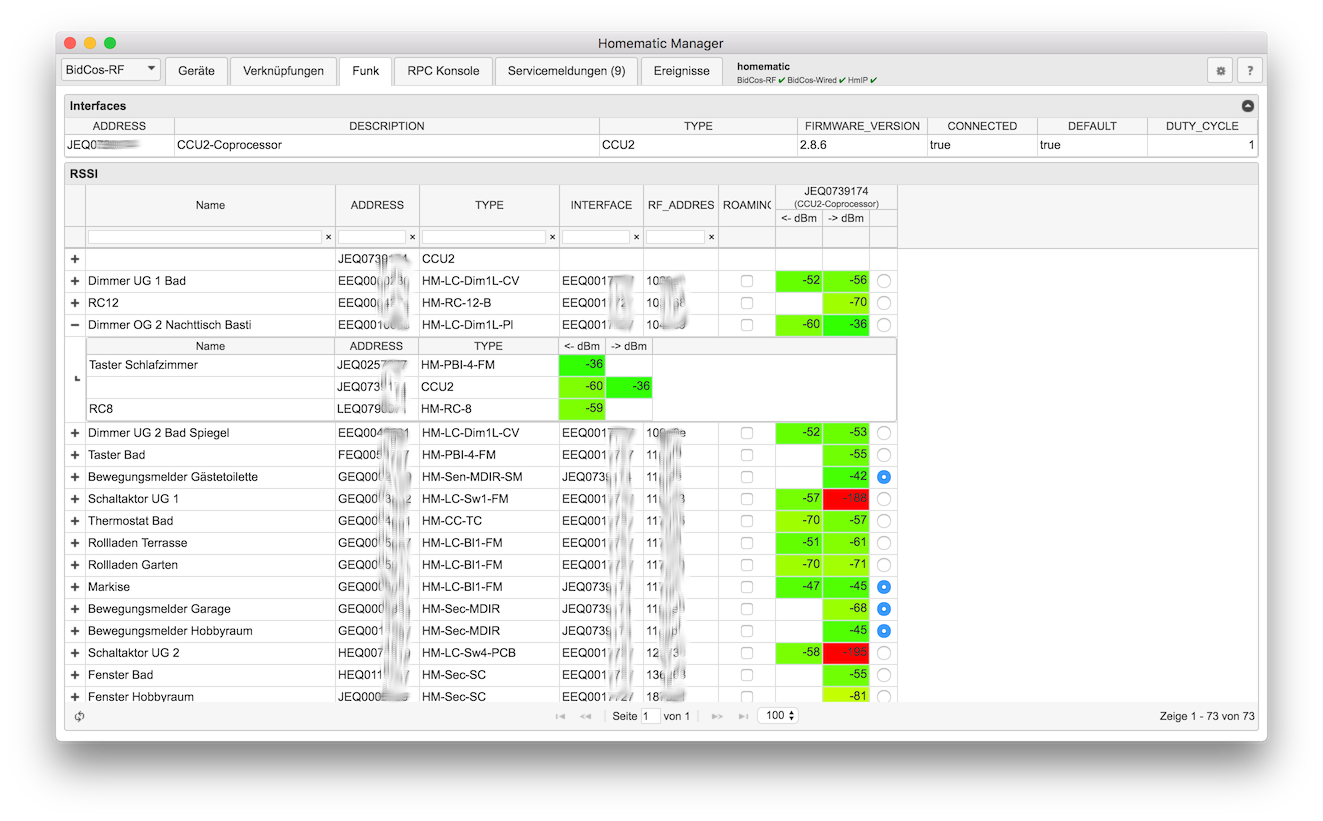Toggle roaming checkbox for RC12
This screenshot has height=821, width=1323.
(x=747, y=303)
